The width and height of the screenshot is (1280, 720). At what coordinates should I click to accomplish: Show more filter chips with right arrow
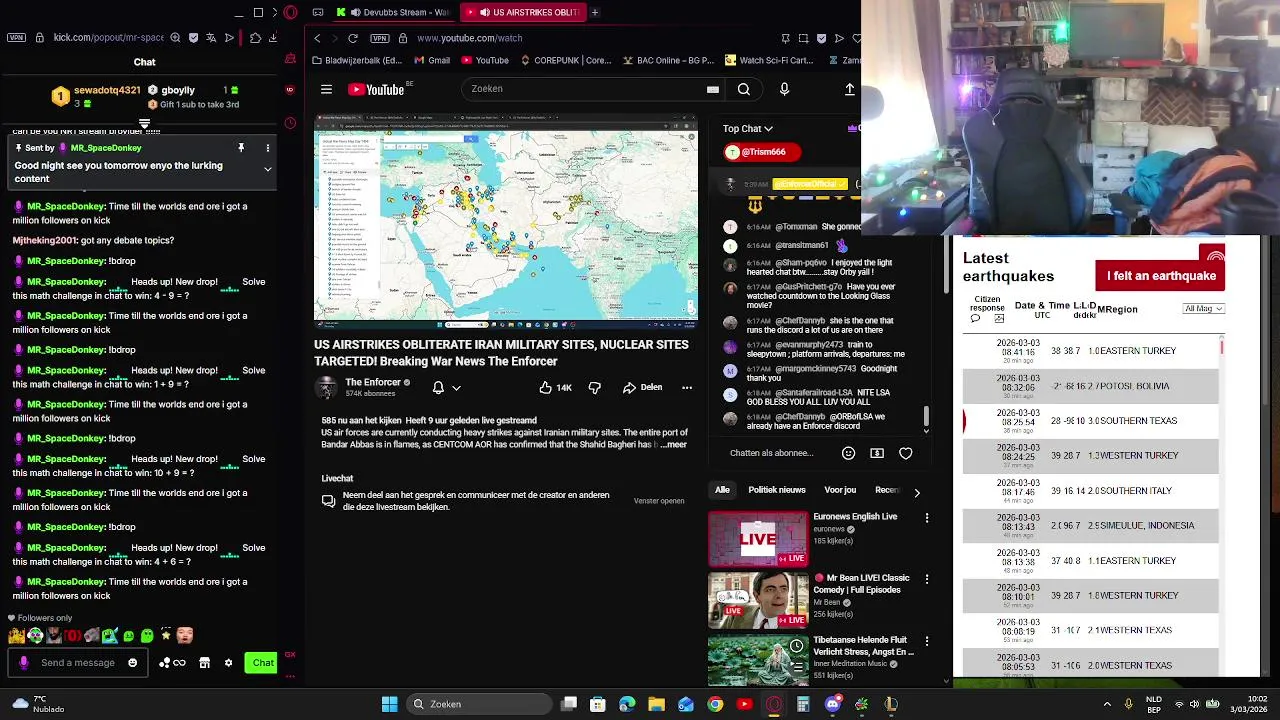coord(917,492)
